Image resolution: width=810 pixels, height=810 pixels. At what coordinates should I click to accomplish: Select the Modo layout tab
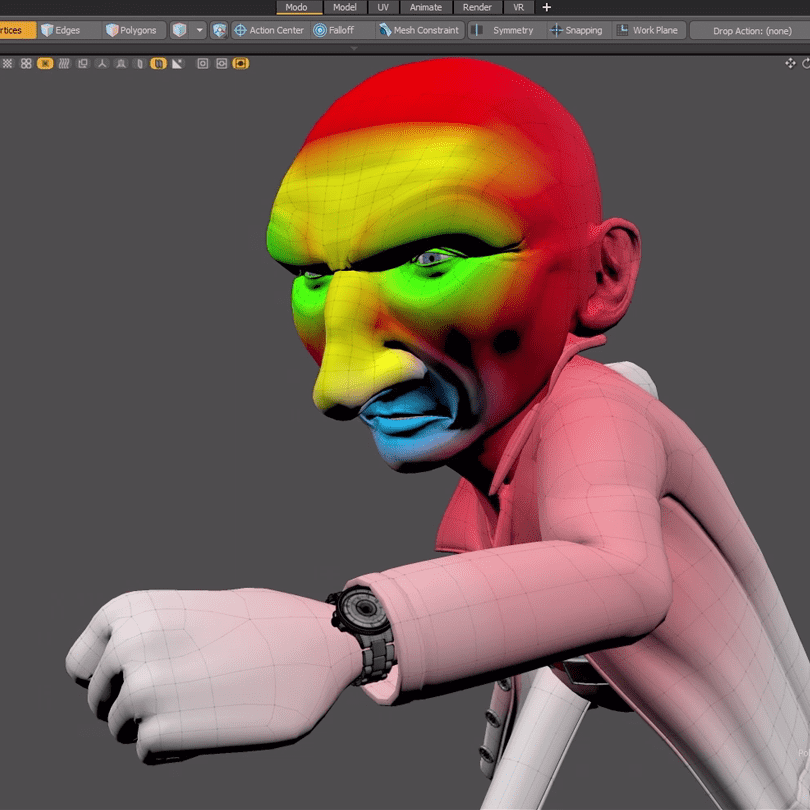tap(297, 7)
